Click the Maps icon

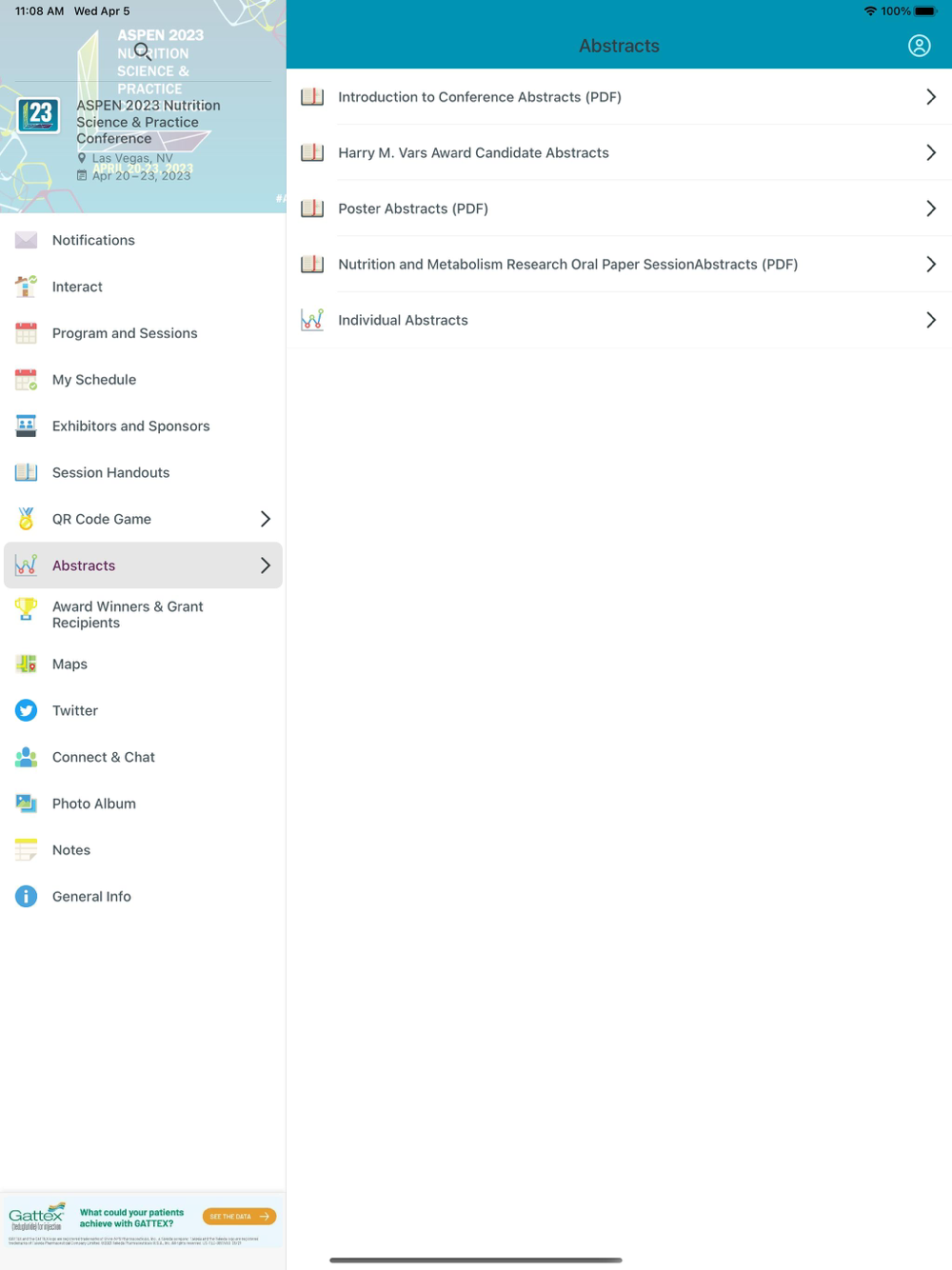27,665
